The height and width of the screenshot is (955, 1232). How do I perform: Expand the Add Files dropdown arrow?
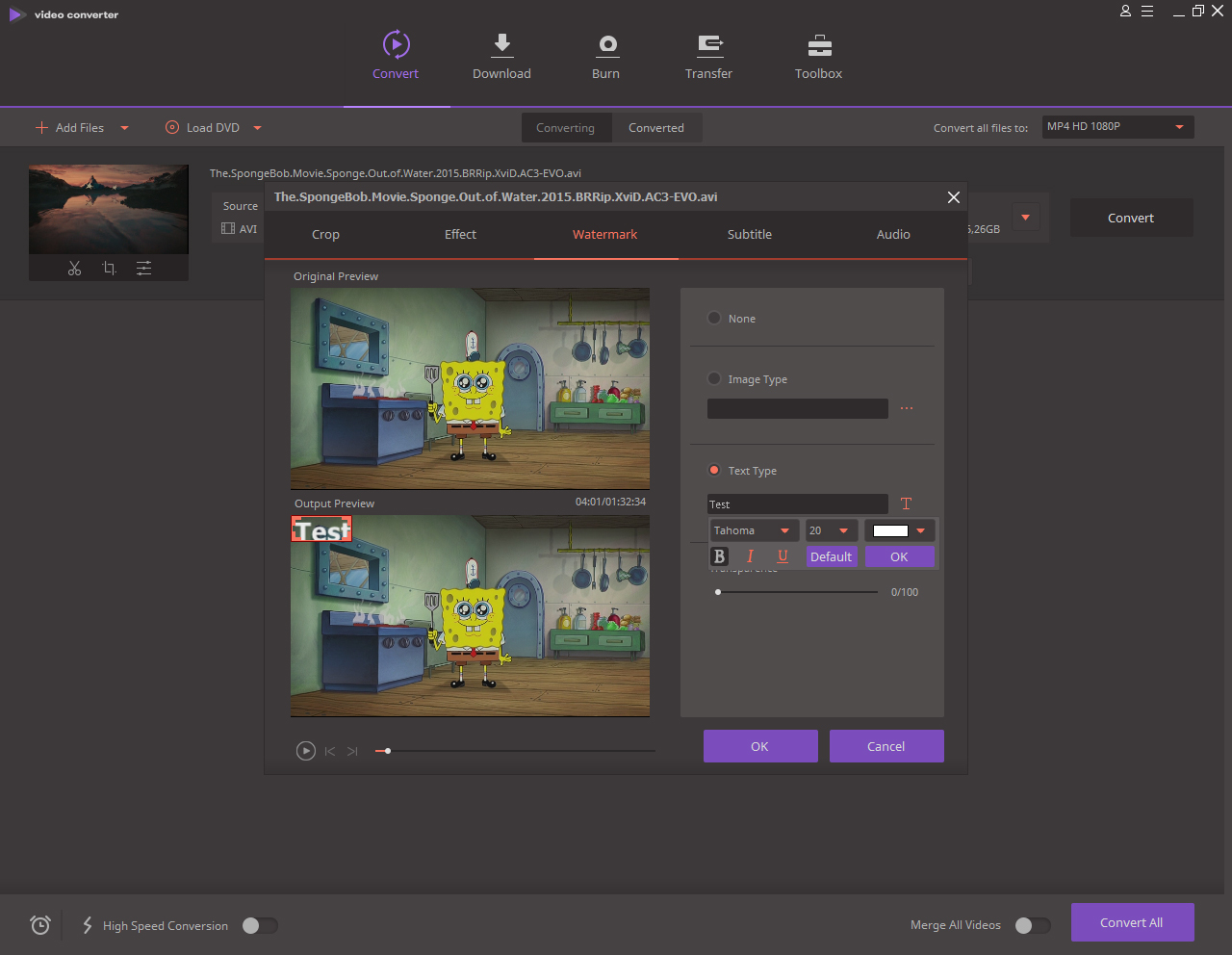tap(124, 128)
